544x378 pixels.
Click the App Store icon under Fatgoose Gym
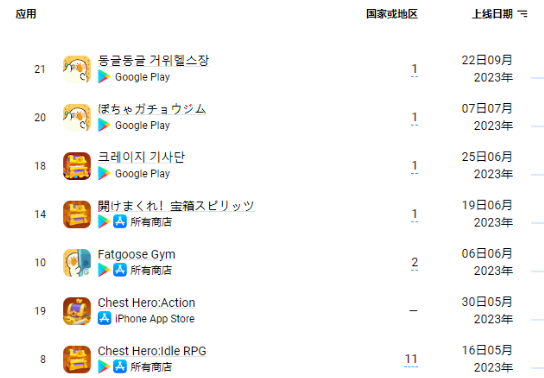tap(120, 270)
